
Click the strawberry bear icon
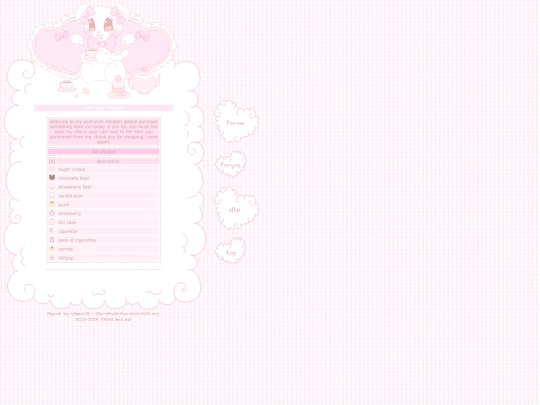[x=52, y=186]
